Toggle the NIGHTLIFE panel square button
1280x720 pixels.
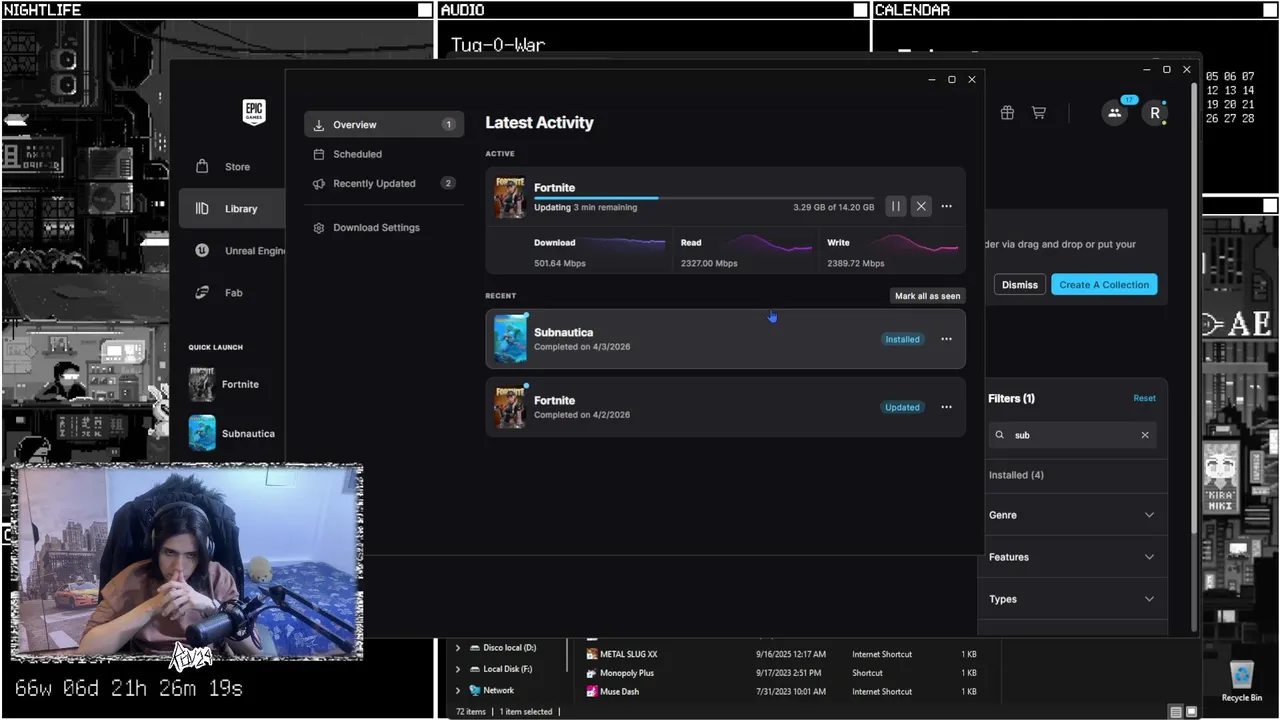click(426, 10)
